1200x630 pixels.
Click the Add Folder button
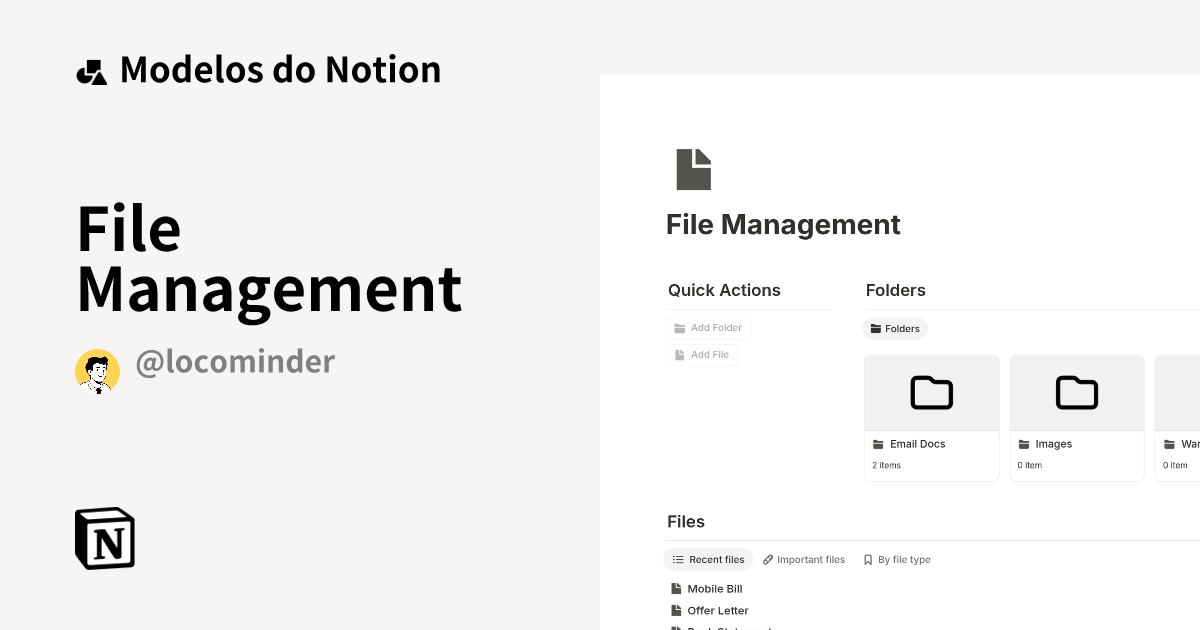709,327
